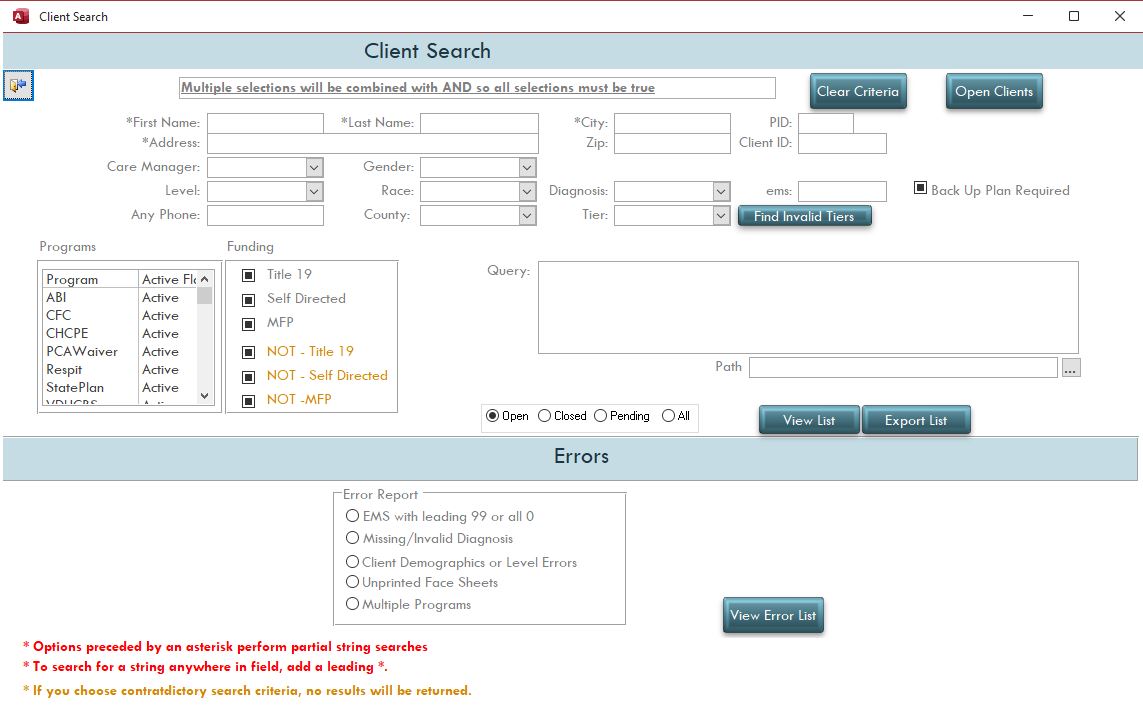Open the Diagnosis dropdown

(721, 192)
